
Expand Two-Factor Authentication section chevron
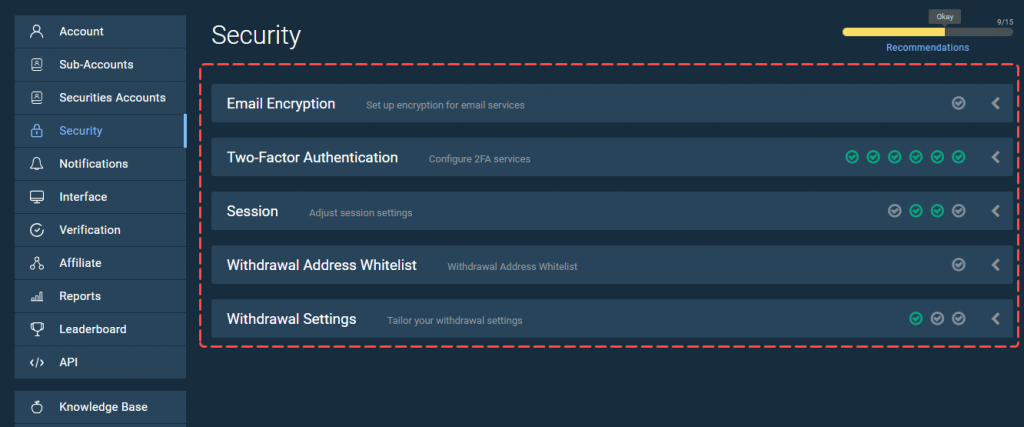996,157
